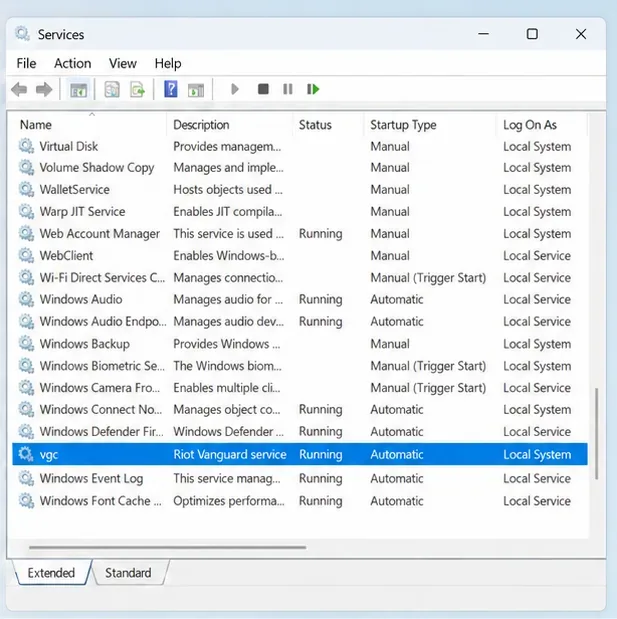
Task: Switch to the Standard tab
Action: [x=128, y=573]
